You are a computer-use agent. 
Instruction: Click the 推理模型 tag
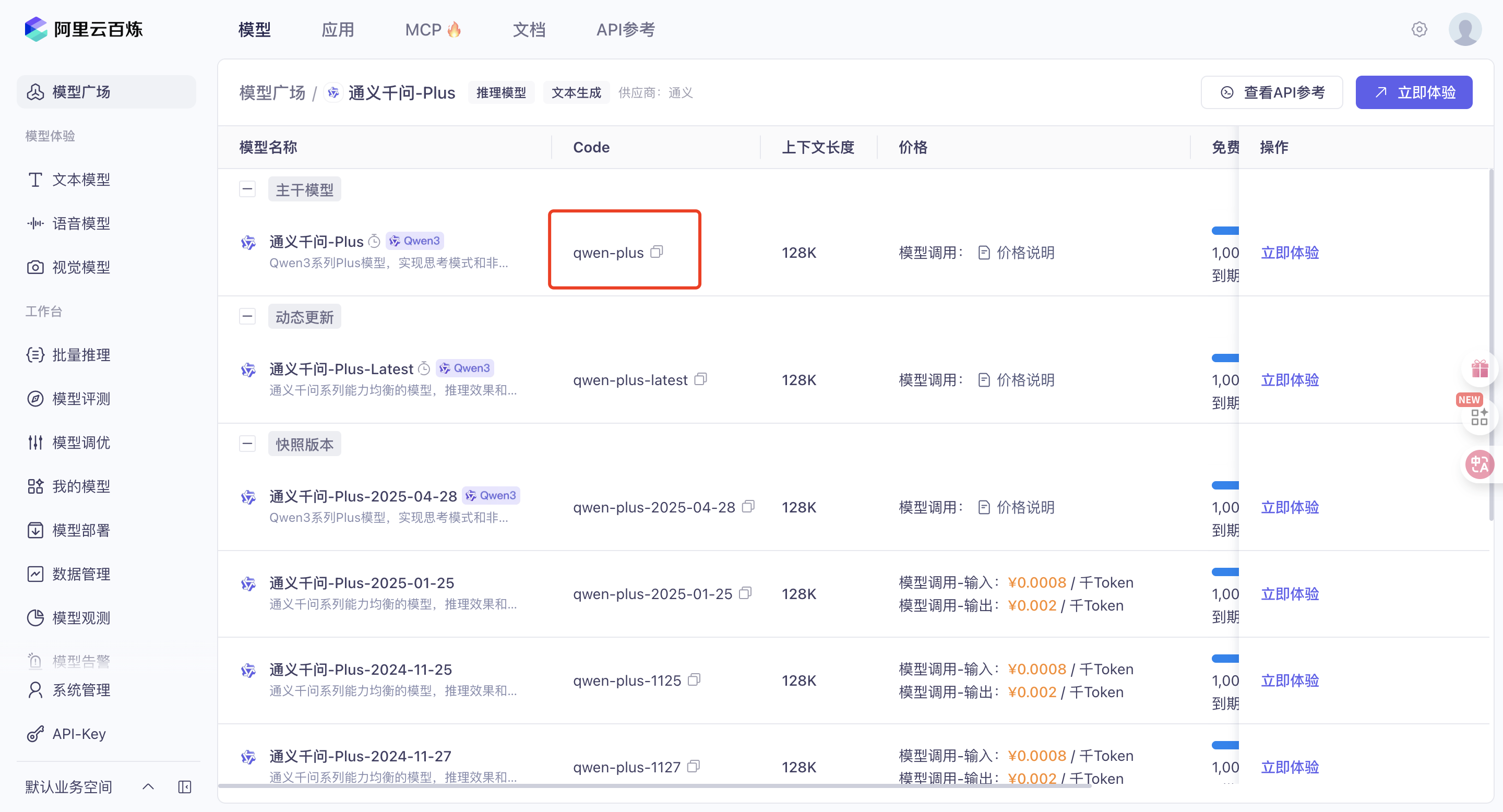[x=501, y=92]
